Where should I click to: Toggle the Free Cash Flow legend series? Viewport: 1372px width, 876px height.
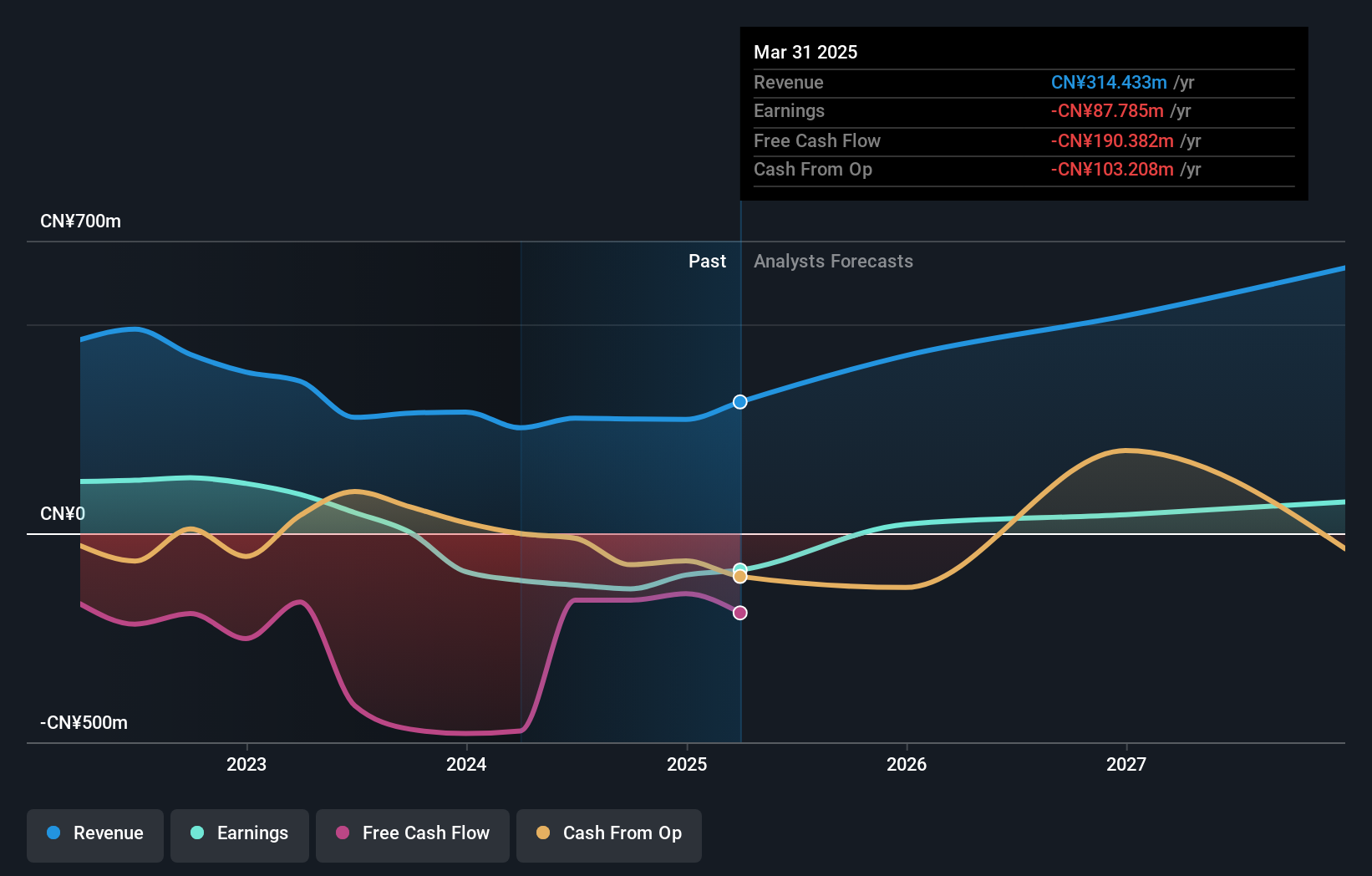click(x=413, y=835)
